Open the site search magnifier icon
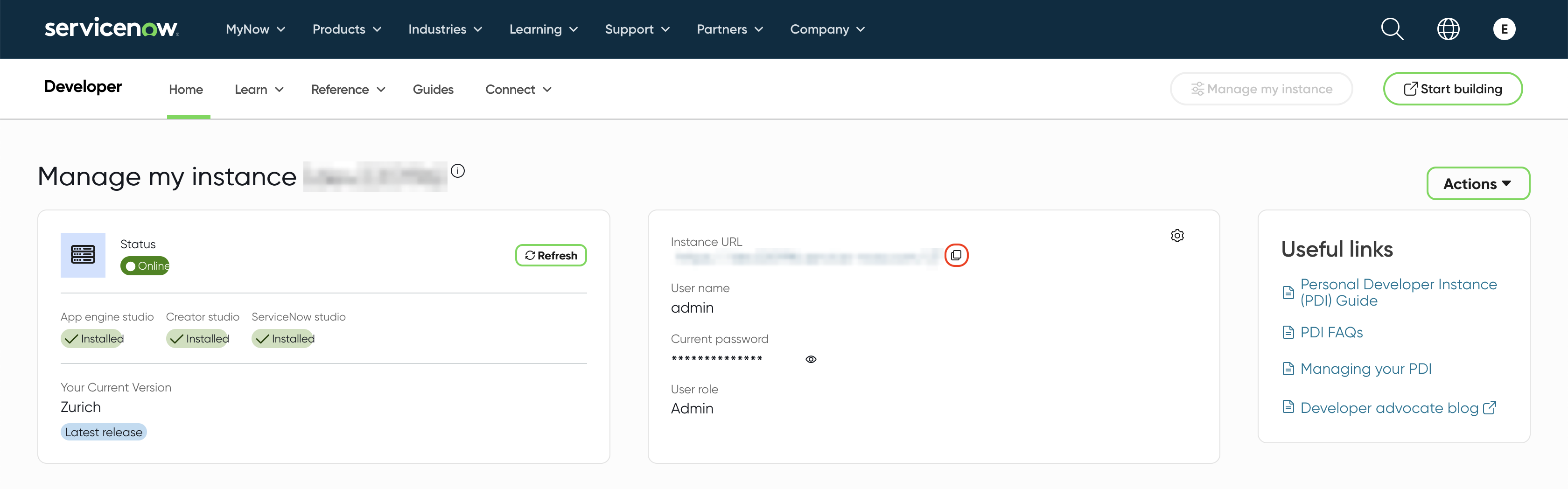 (1392, 28)
